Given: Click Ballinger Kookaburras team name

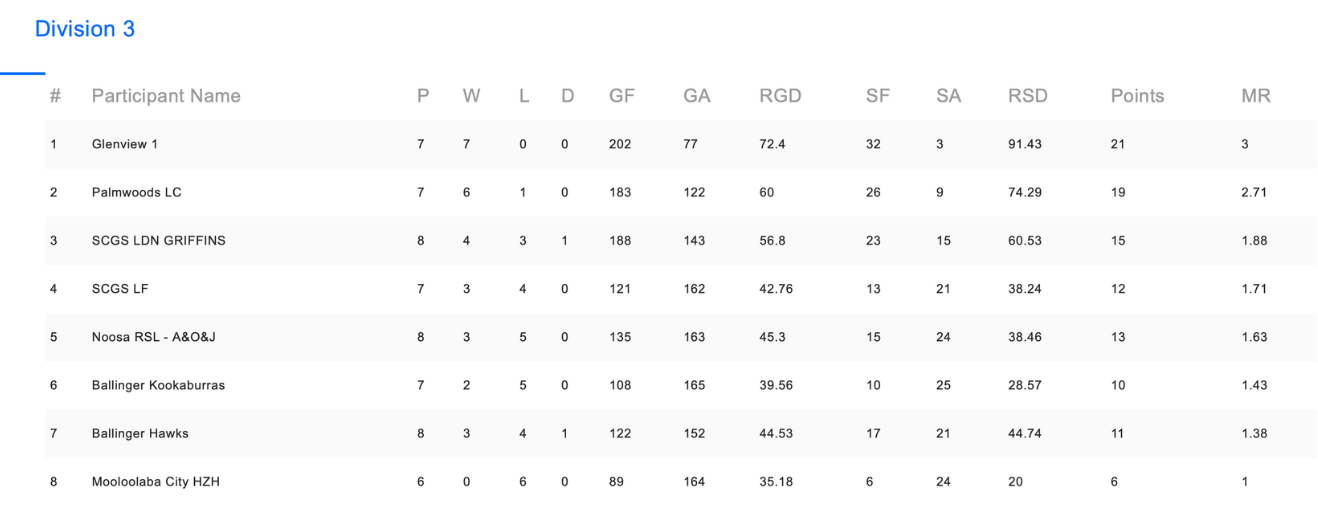Looking at the screenshot, I should 158,386.
